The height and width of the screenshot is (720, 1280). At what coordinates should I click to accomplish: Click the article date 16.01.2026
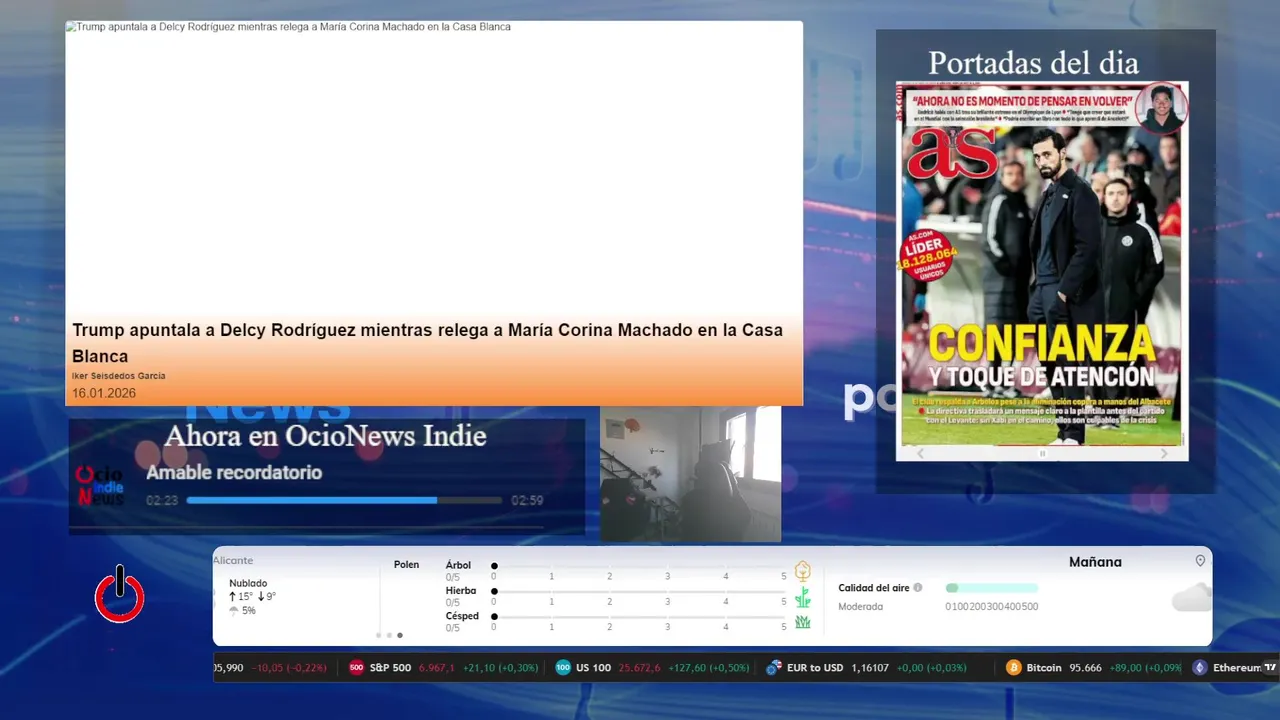104,393
